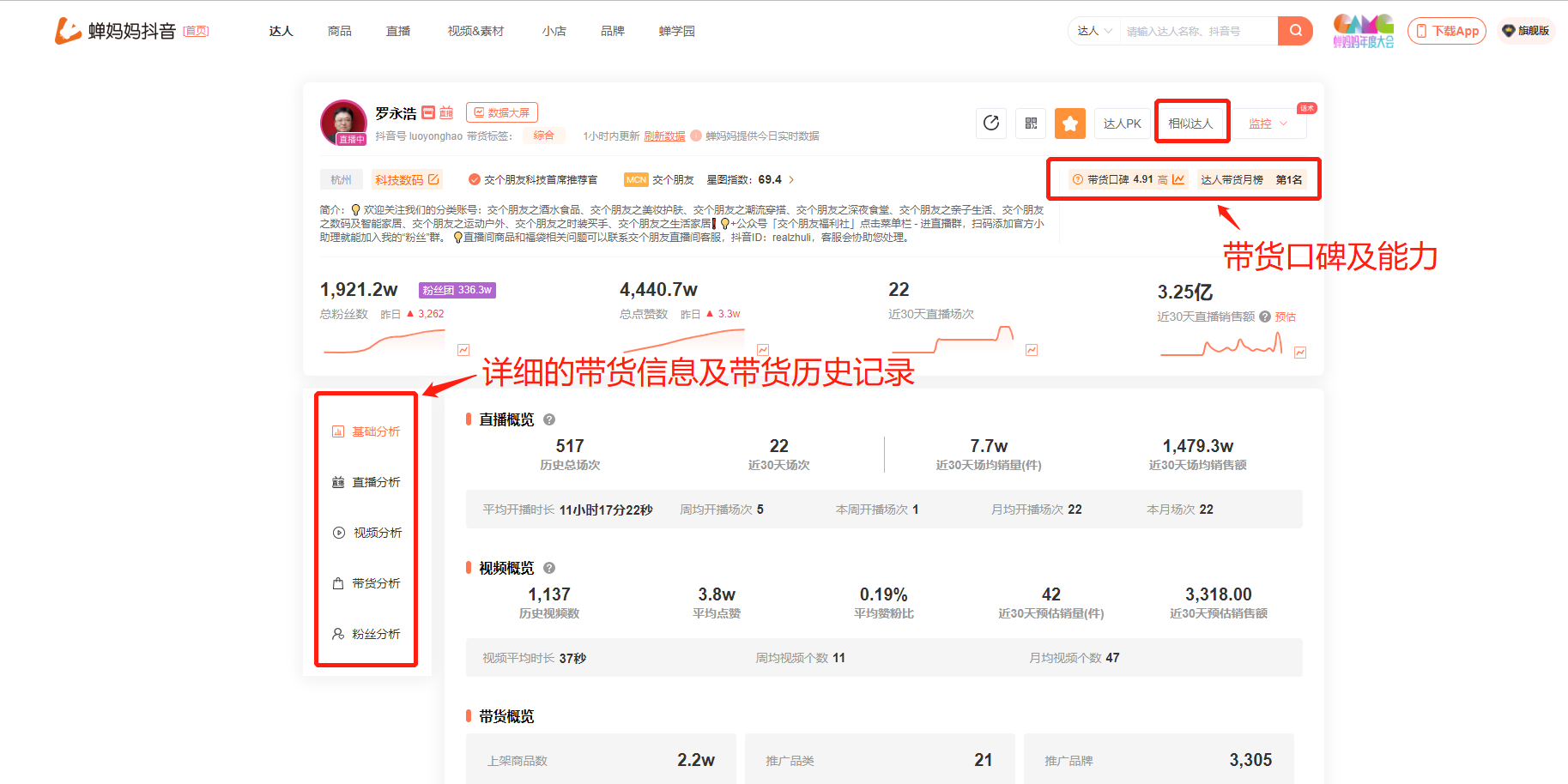Click the MCN 交个朋友 label
The image size is (1568, 784).
pos(659,179)
